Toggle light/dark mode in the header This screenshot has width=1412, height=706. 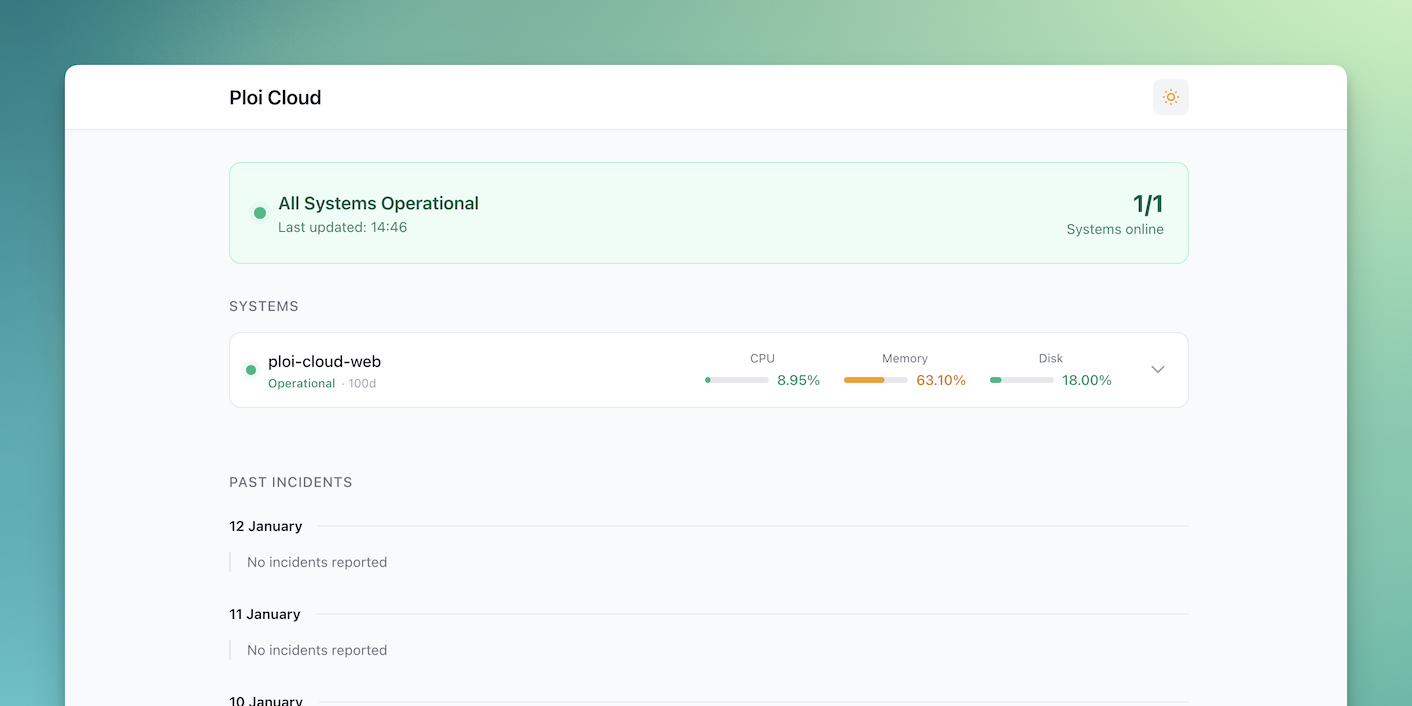pyautogui.click(x=1170, y=97)
